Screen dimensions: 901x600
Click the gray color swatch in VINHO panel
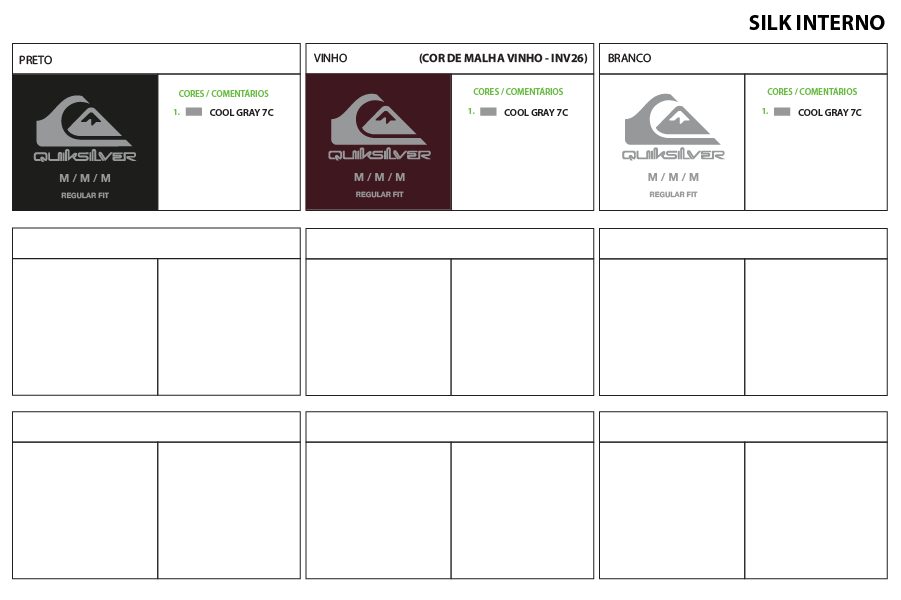pos(488,112)
